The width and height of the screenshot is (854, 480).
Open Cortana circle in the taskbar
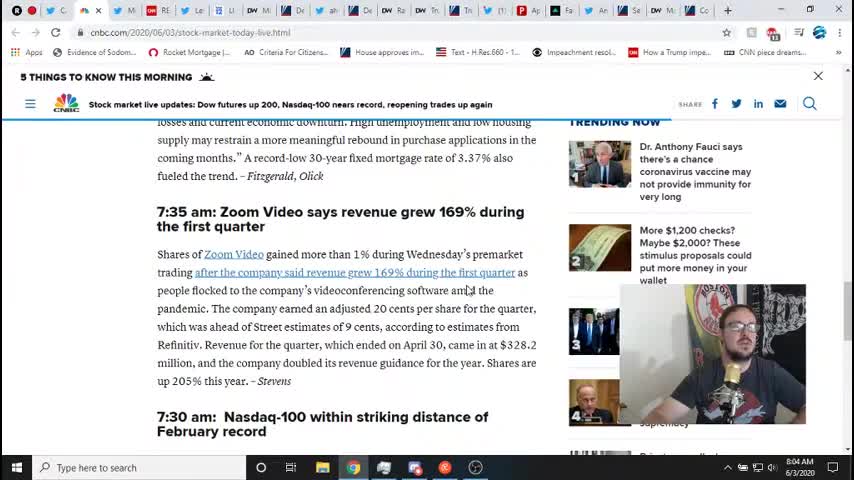261,467
